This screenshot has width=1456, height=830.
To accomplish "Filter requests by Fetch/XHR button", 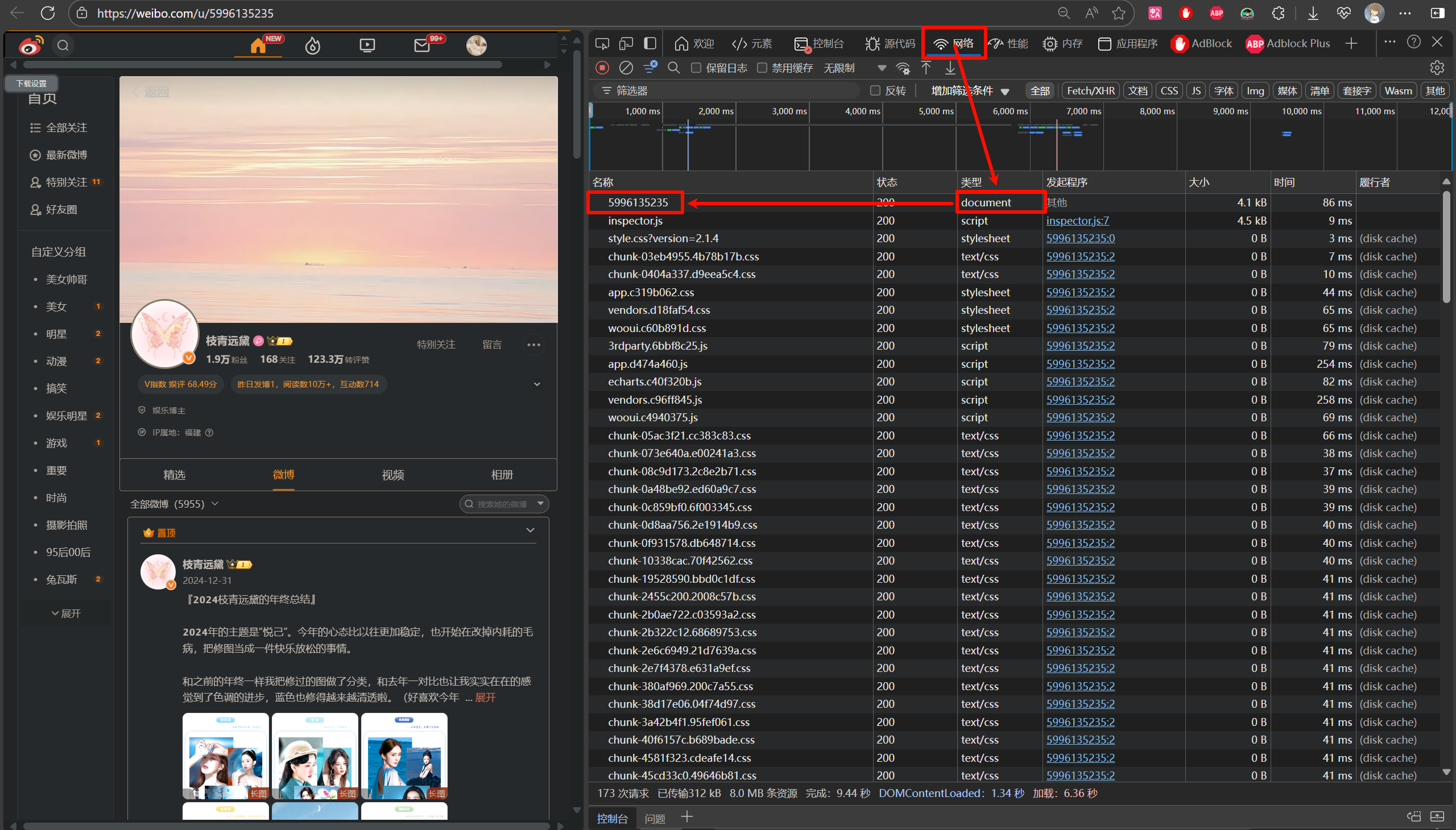I will click(x=1090, y=90).
